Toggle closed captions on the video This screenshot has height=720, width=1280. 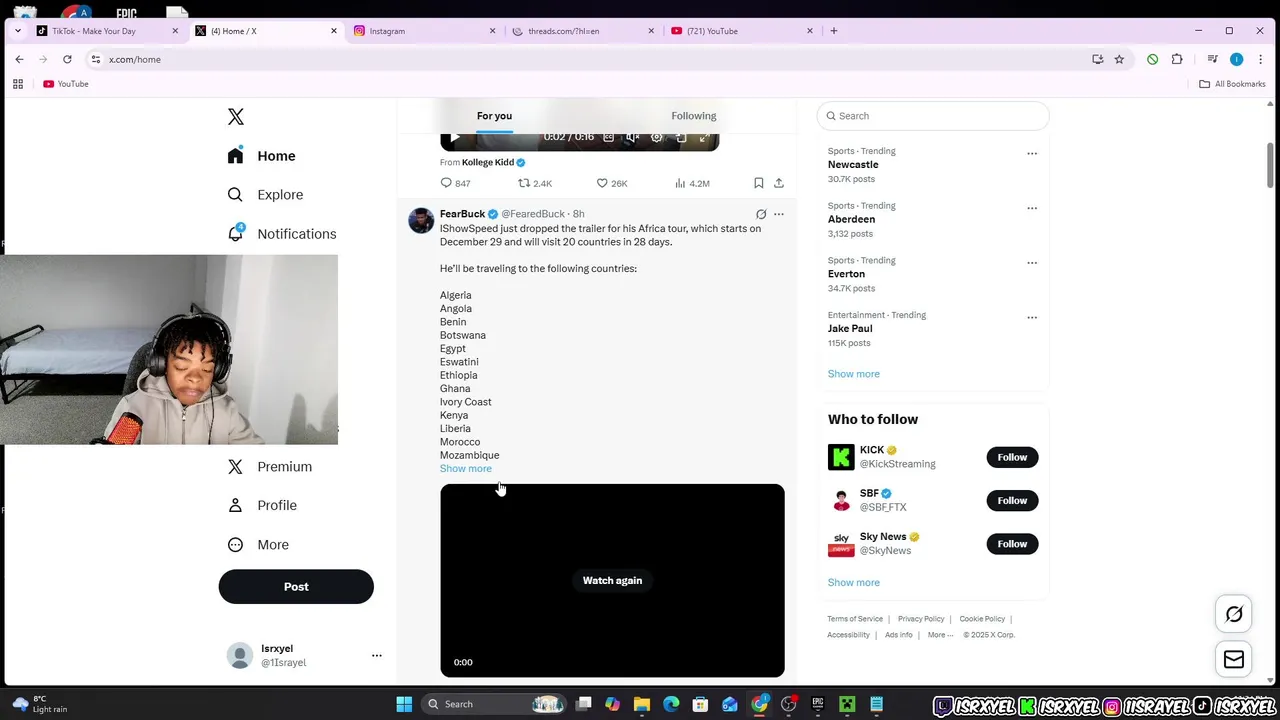pos(608,137)
